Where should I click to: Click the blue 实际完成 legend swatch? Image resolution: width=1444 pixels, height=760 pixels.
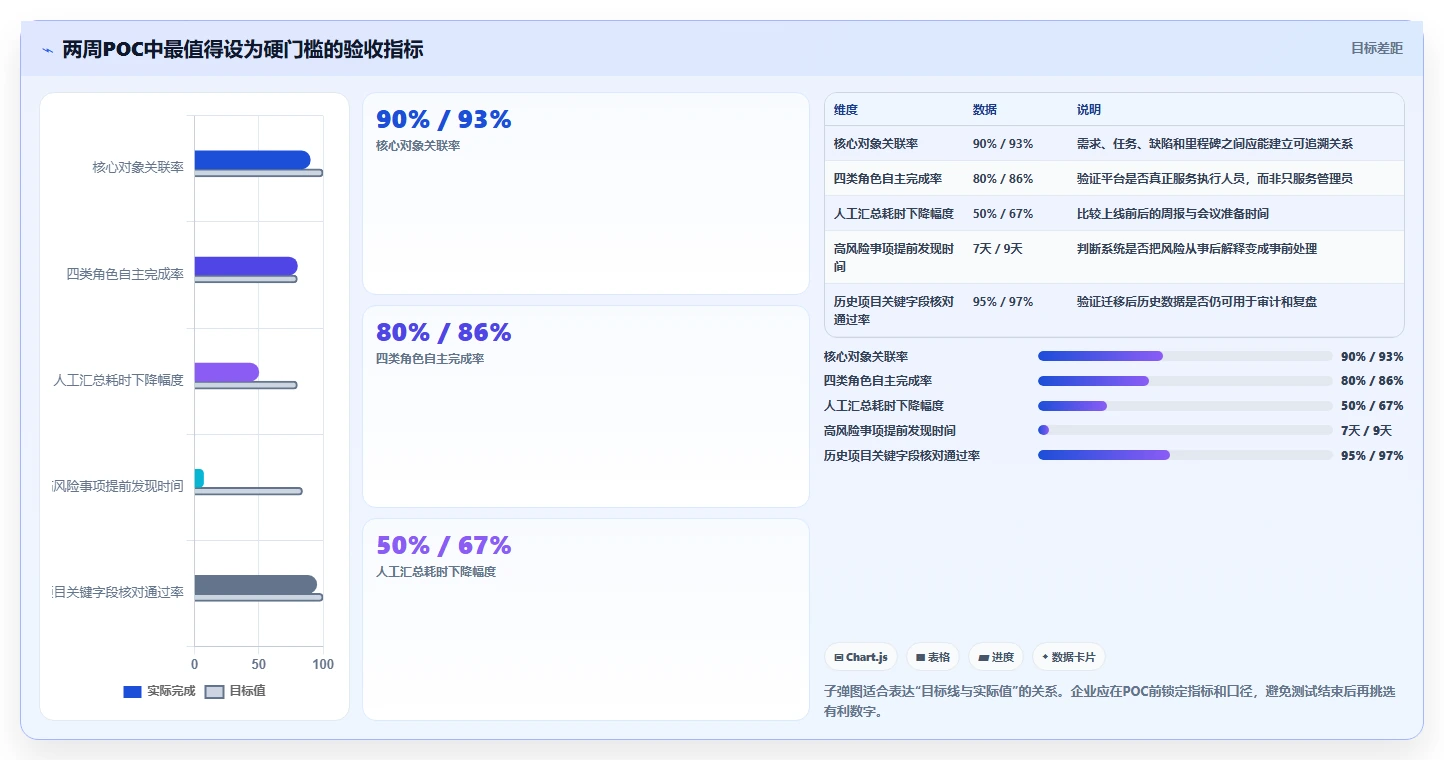point(132,691)
